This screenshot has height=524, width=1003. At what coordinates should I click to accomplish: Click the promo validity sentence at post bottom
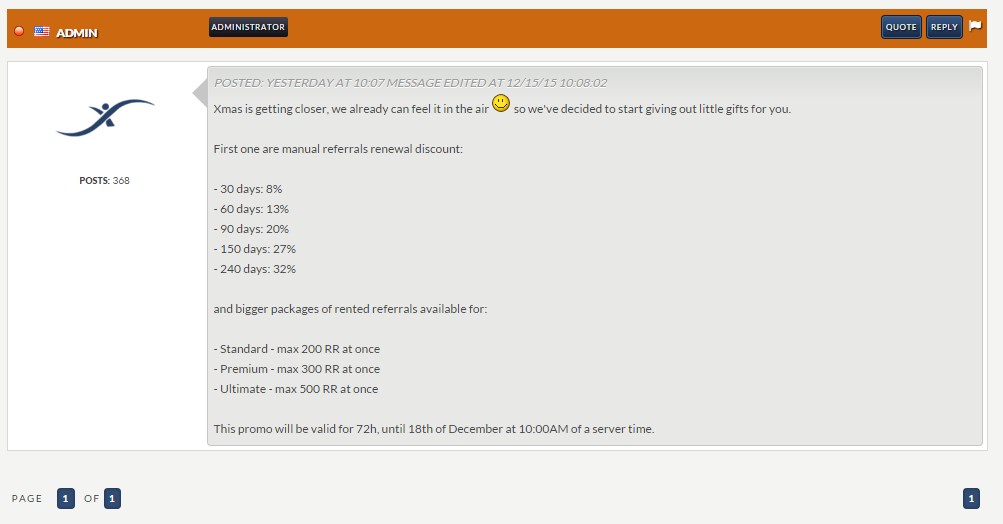pyautogui.click(x=434, y=429)
